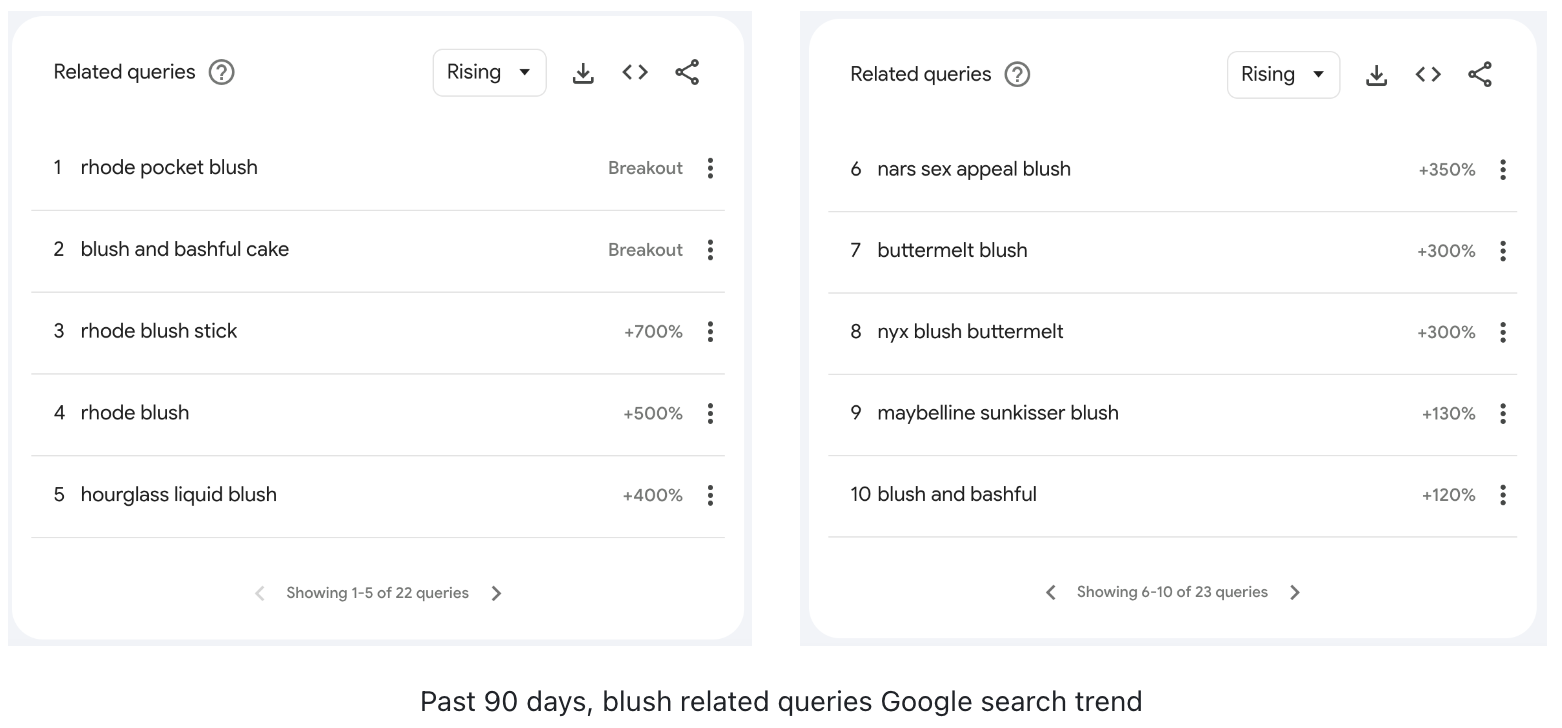The height and width of the screenshot is (728, 1562).
Task: Open the buttermelt blush query
Action: pyautogui.click(x=952, y=250)
